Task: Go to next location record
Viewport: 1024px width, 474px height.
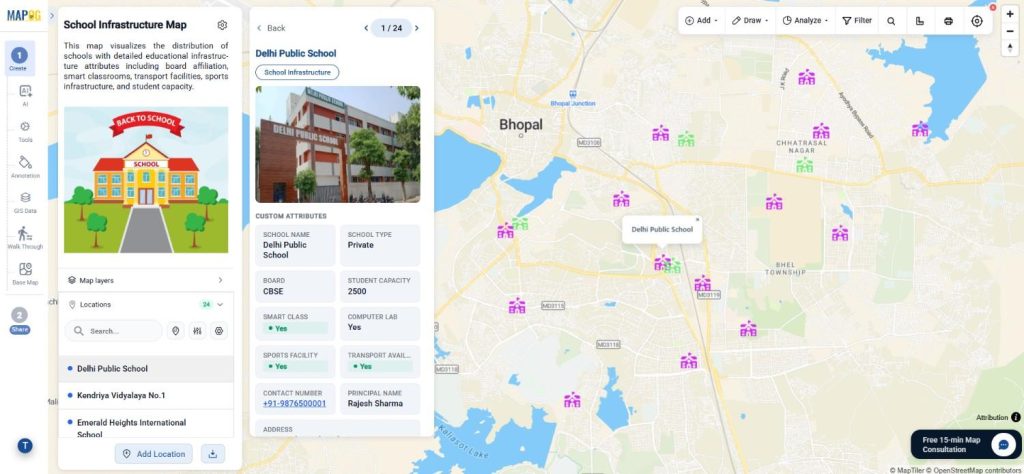Action: pos(417,28)
